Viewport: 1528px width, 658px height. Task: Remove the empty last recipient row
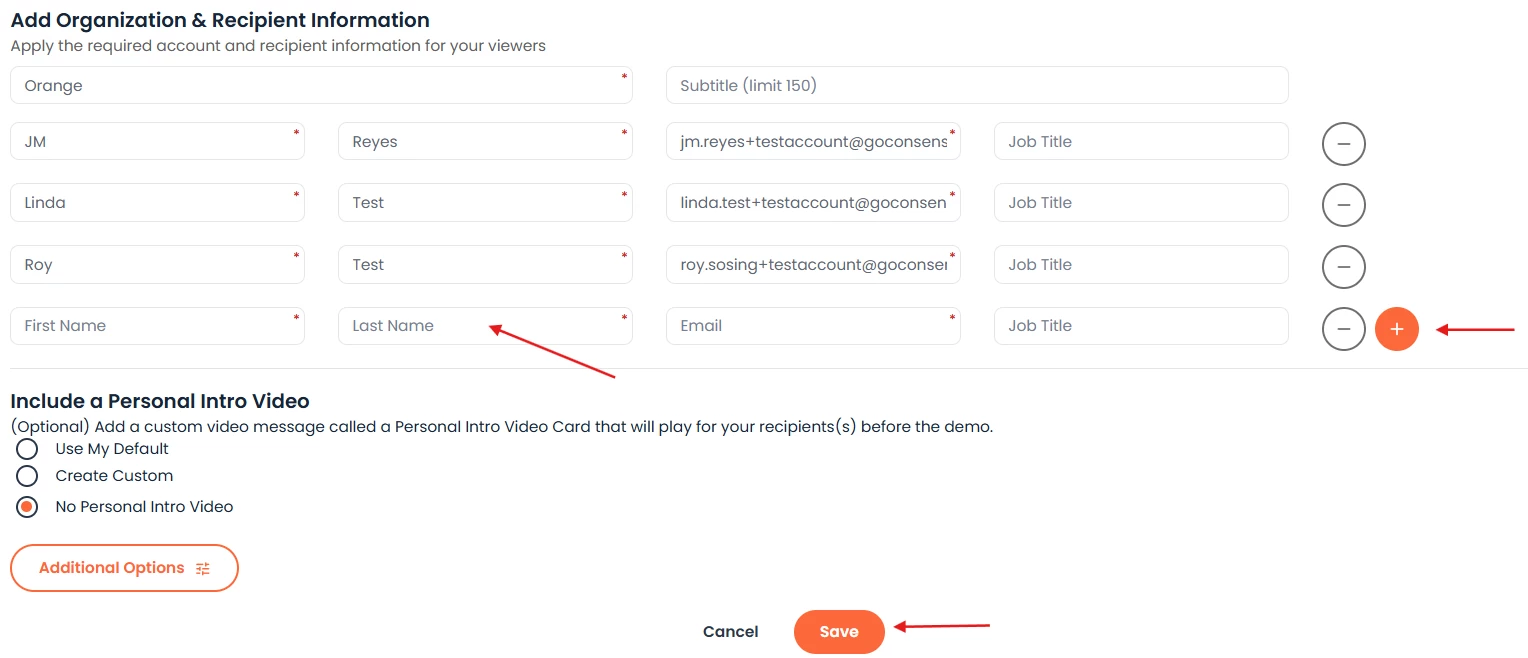coord(1343,329)
